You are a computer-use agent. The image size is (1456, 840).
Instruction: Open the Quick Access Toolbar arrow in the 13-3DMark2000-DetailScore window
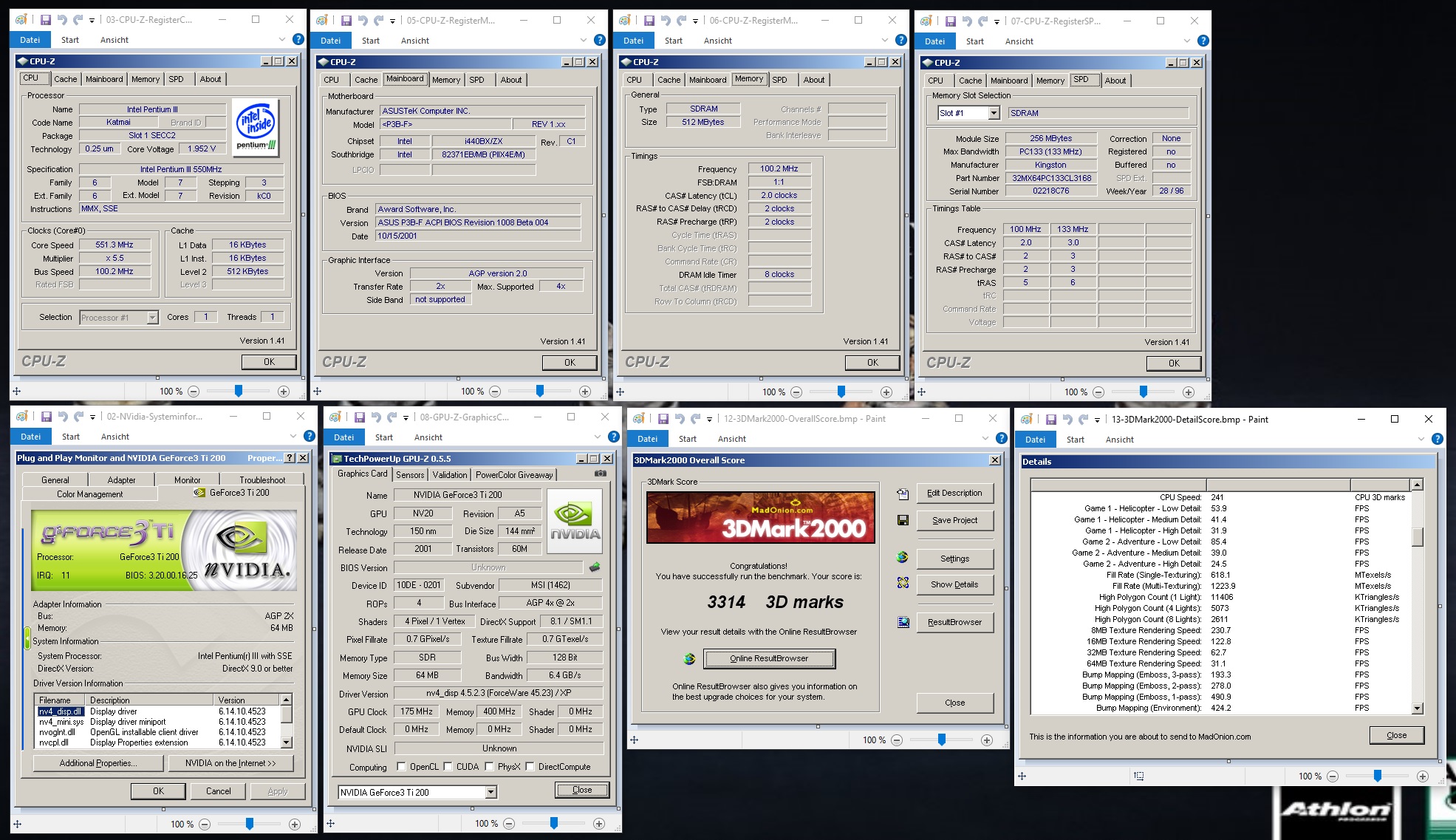coord(1097,420)
